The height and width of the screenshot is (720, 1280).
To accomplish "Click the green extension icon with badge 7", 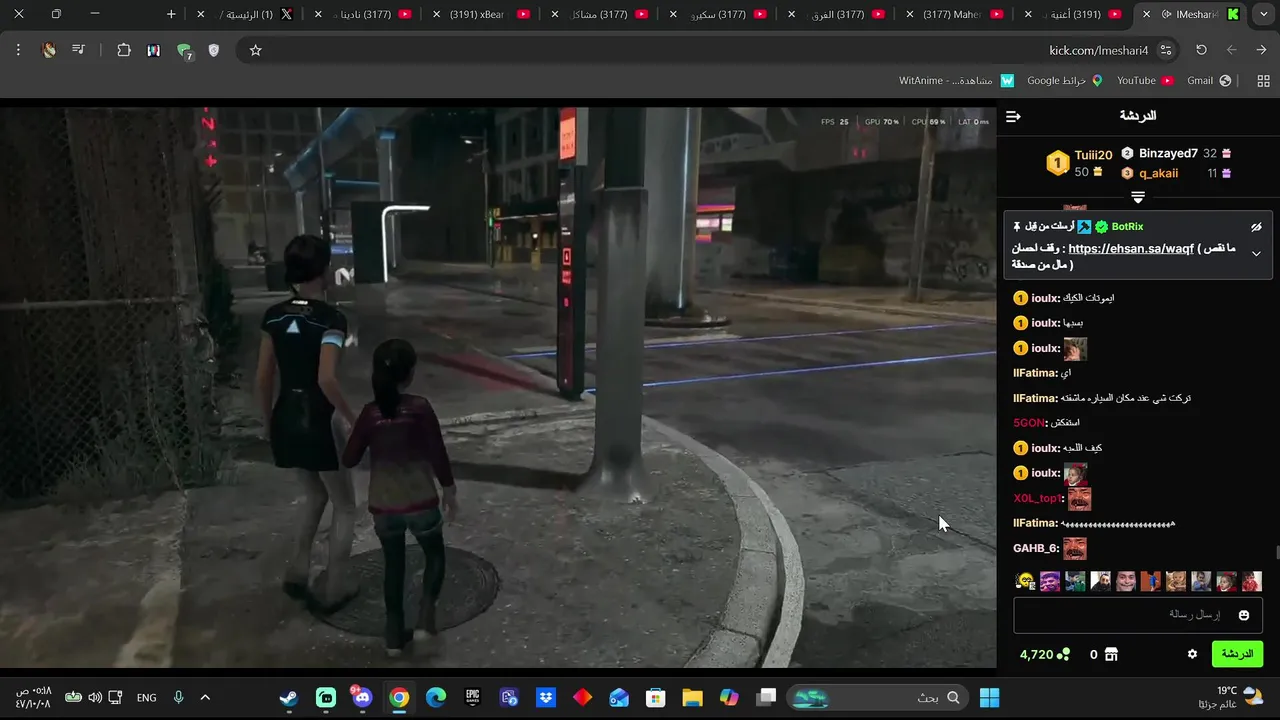I will pyautogui.click(x=184, y=51).
